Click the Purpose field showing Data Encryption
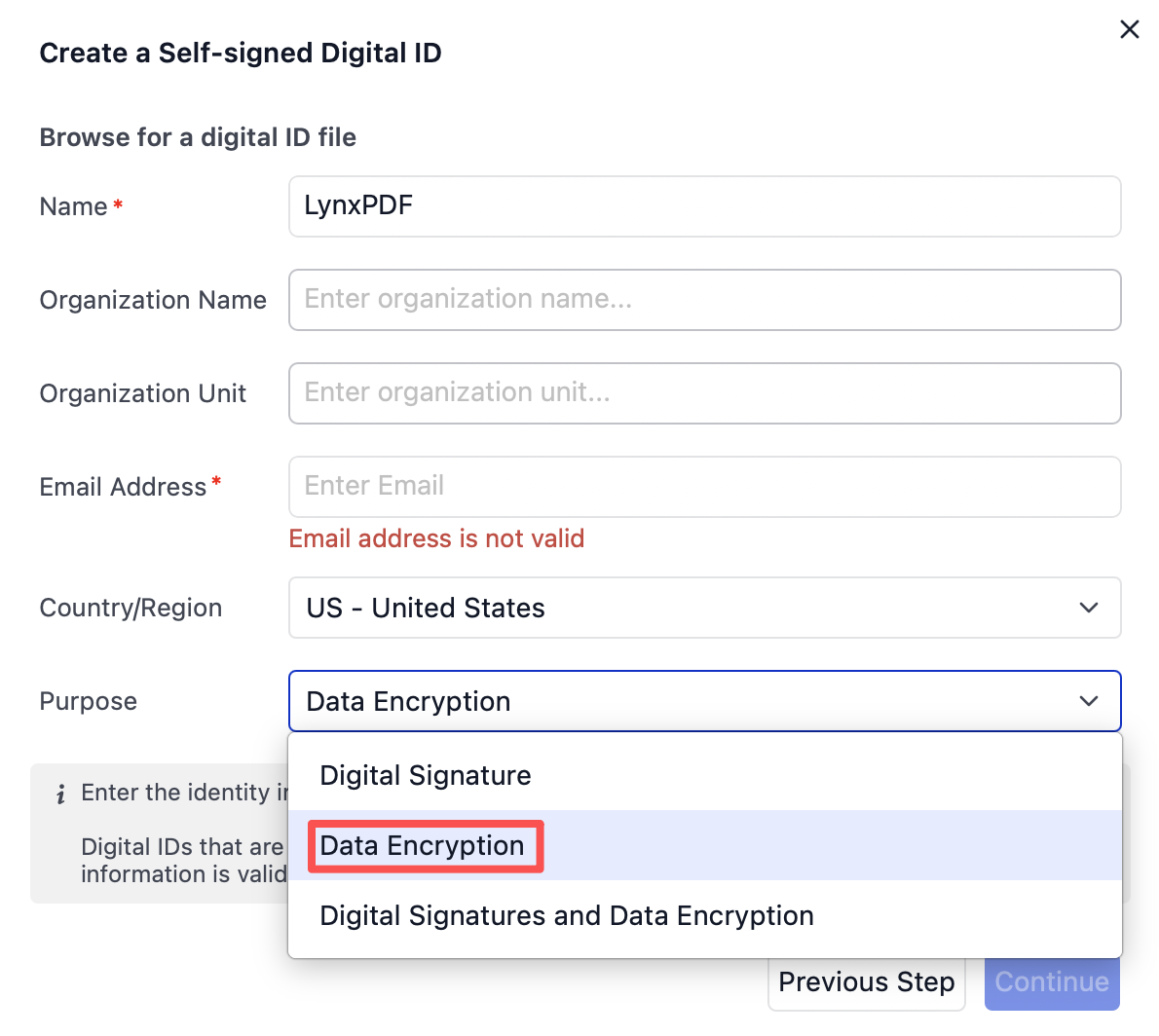Screen dimensions: 1159x1036 pos(682,701)
